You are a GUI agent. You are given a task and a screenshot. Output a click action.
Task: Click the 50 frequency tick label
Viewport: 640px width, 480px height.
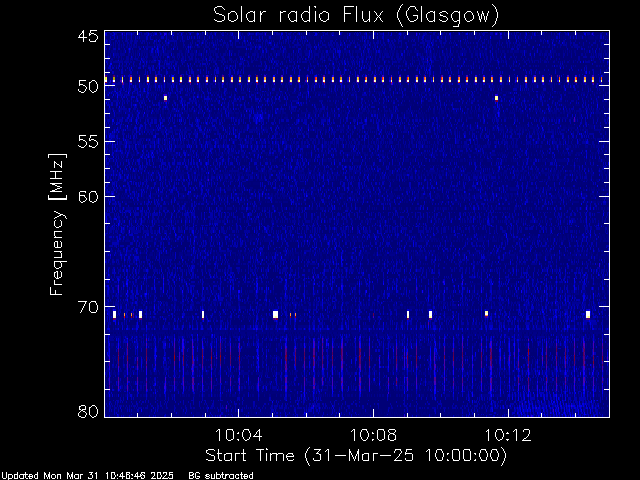point(88,86)
